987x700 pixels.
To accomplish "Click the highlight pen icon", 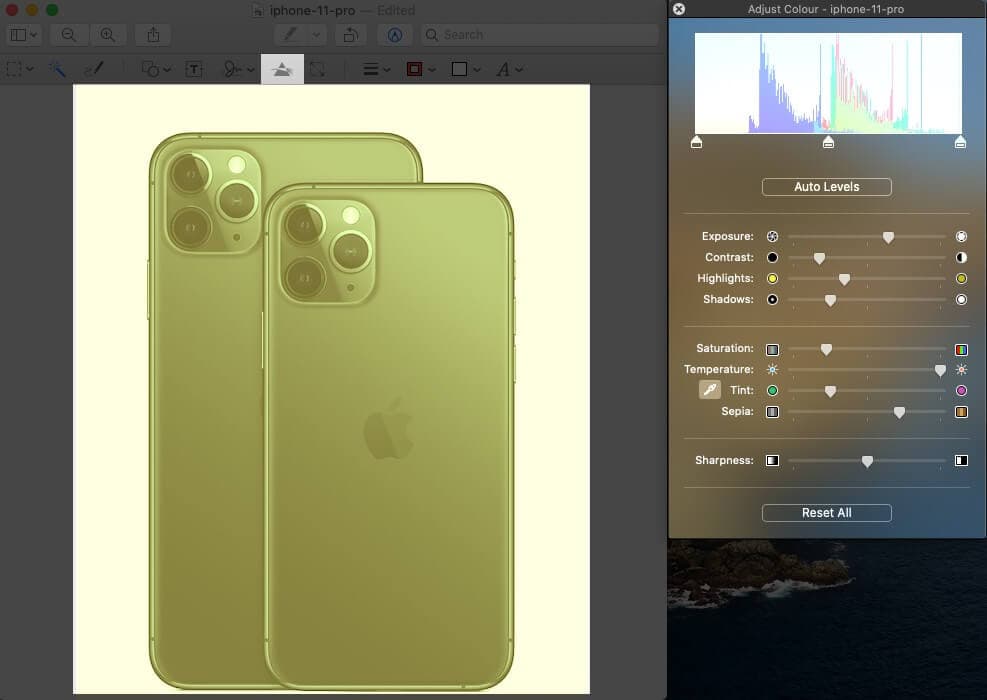I will [x=290, y=35].
